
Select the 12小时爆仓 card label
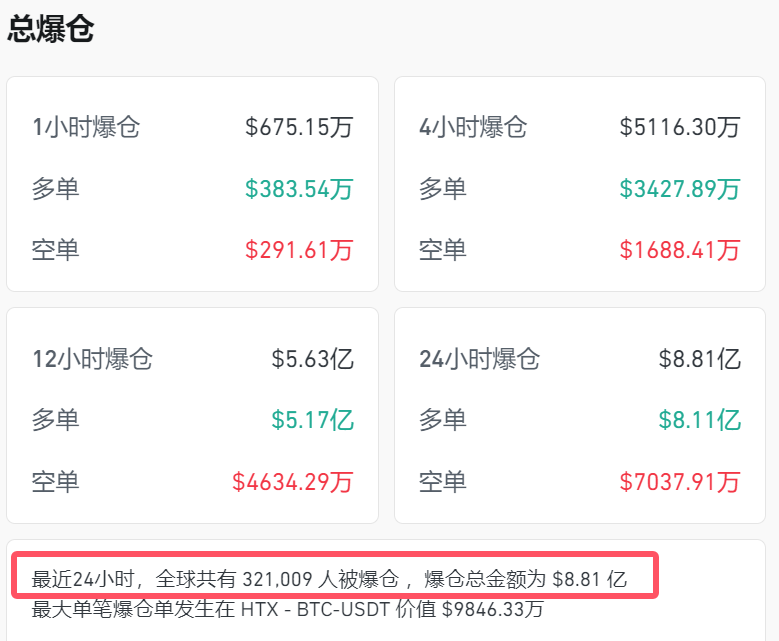[92, 359]
